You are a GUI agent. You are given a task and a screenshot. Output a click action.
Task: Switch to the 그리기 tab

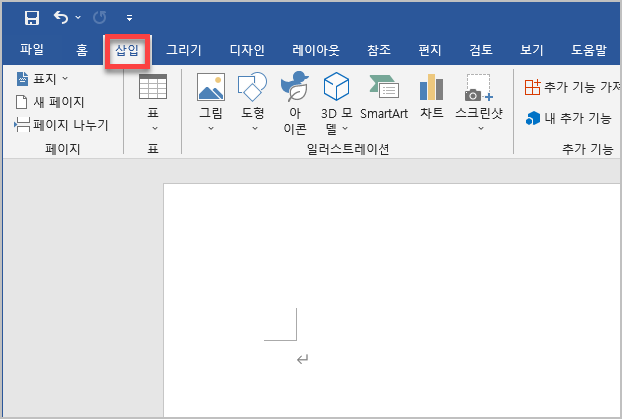[183, 50]
